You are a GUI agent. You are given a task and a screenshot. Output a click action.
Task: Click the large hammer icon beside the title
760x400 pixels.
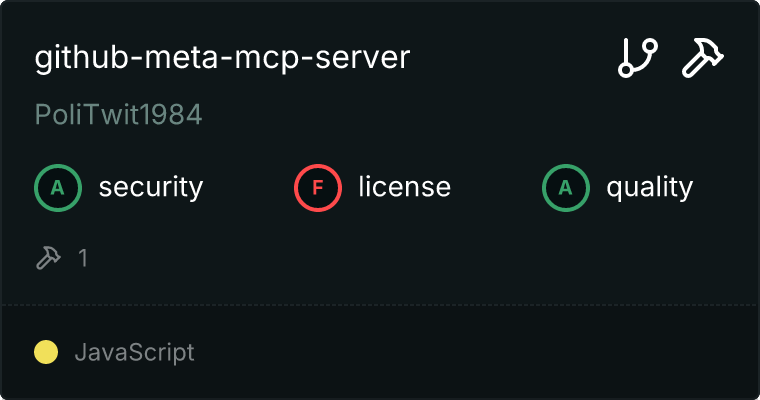[x=703, y=59]
